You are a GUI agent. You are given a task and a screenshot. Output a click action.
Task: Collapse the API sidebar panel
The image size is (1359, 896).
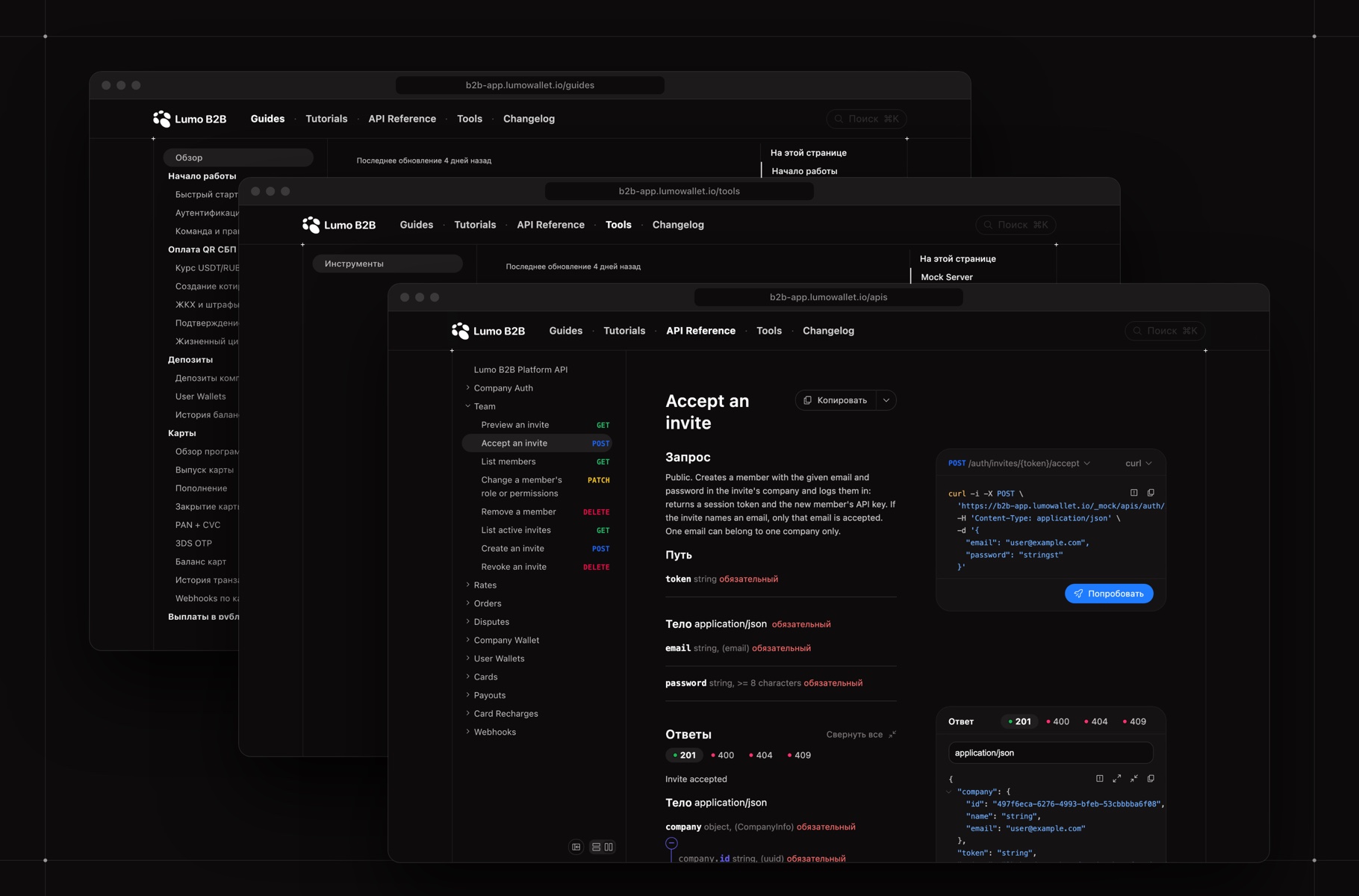pyautogui.click(x=576, y=847)
